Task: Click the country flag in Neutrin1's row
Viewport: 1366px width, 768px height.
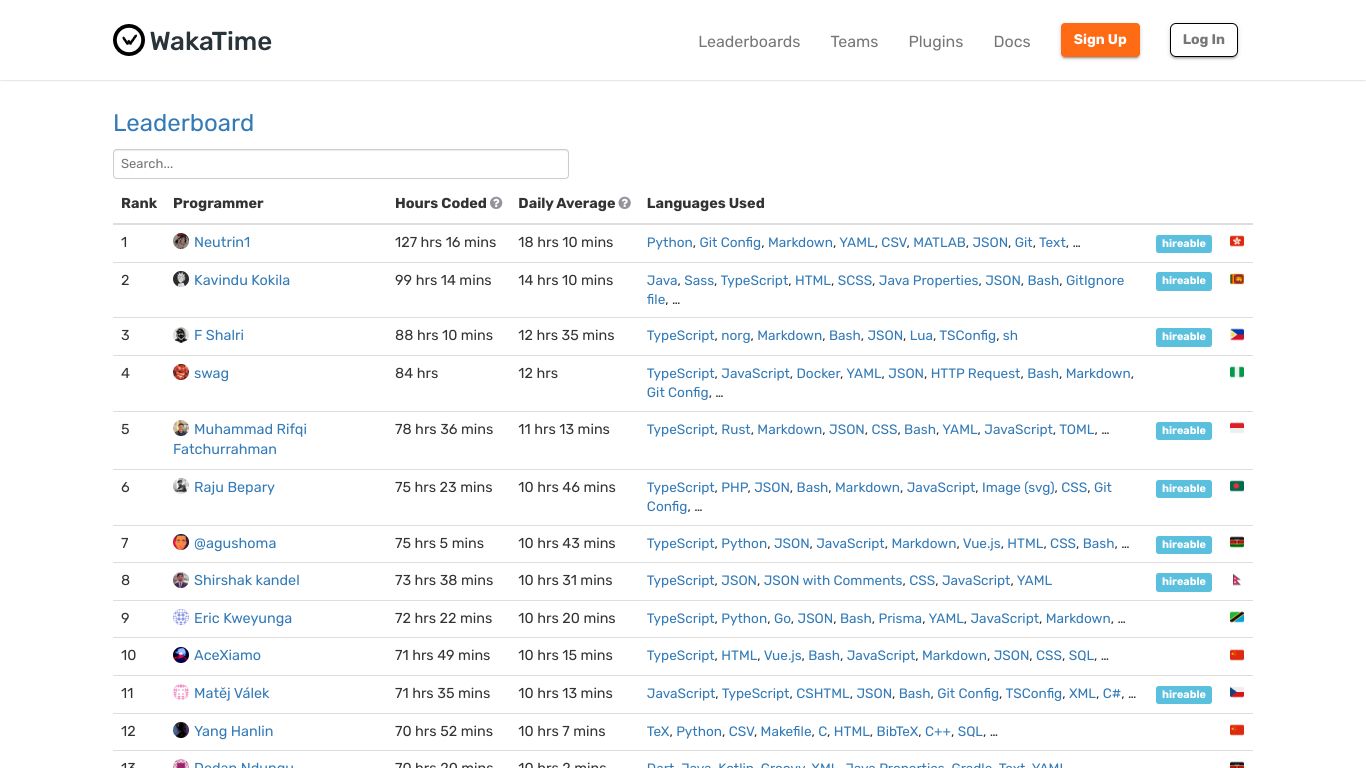Action: coord(1237,241)
